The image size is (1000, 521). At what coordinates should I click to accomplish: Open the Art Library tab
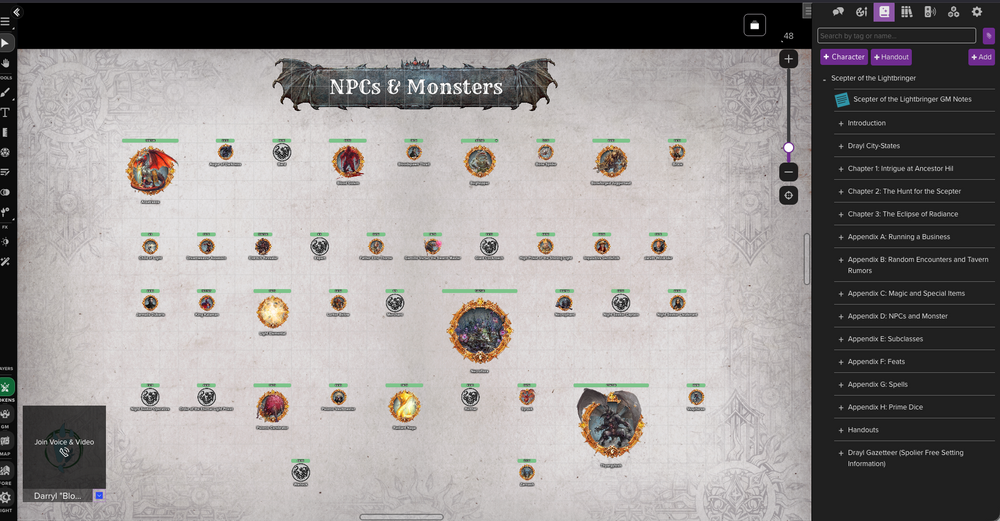(x=860, y=11)
